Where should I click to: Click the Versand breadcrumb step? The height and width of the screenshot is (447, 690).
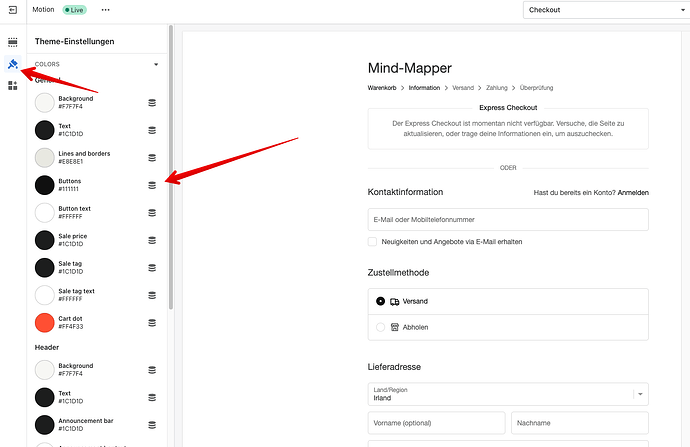[x=463, y=88]
